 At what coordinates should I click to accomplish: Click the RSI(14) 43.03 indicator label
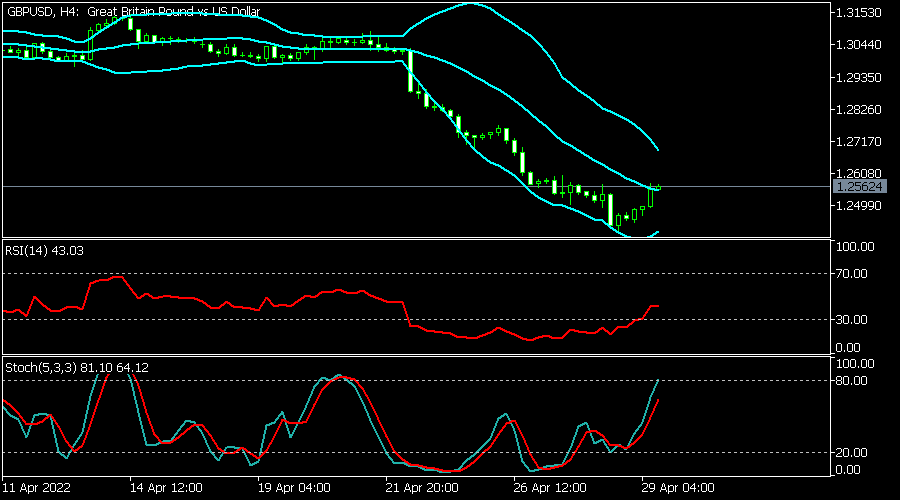[x=44, y=251]
